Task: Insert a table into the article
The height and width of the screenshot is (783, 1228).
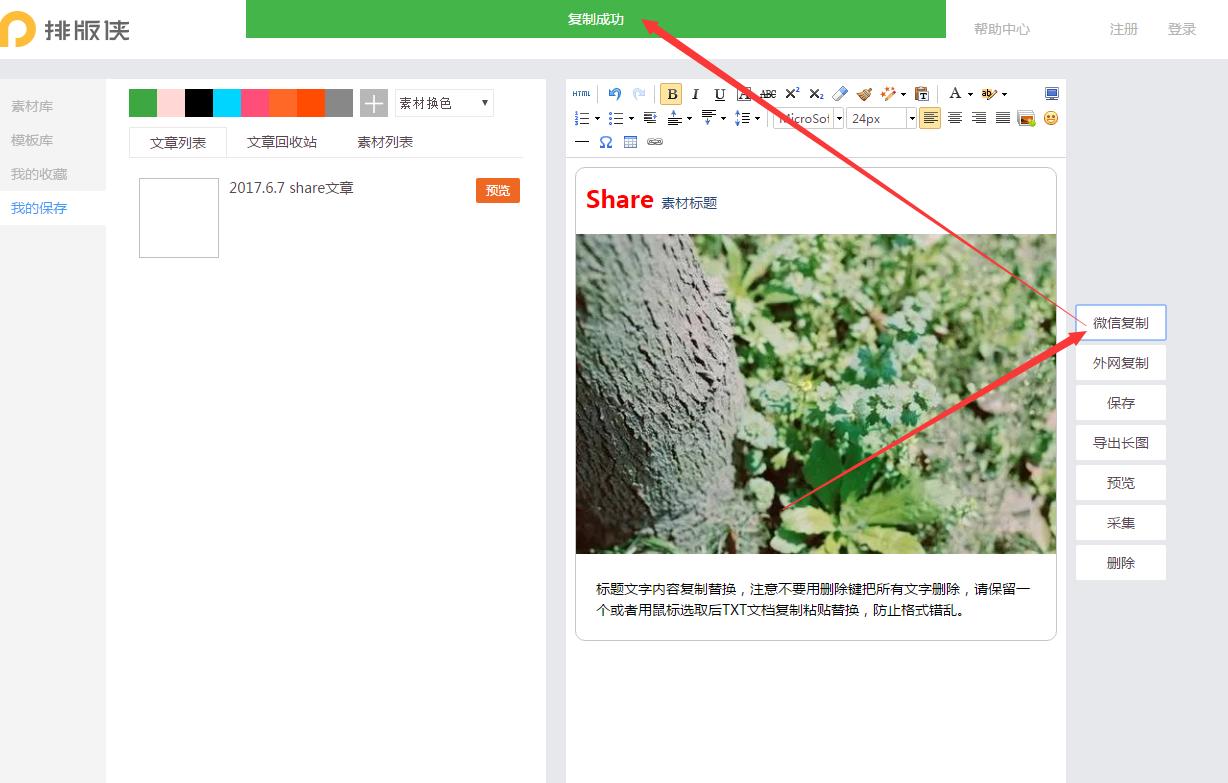Action: (630, 142)
